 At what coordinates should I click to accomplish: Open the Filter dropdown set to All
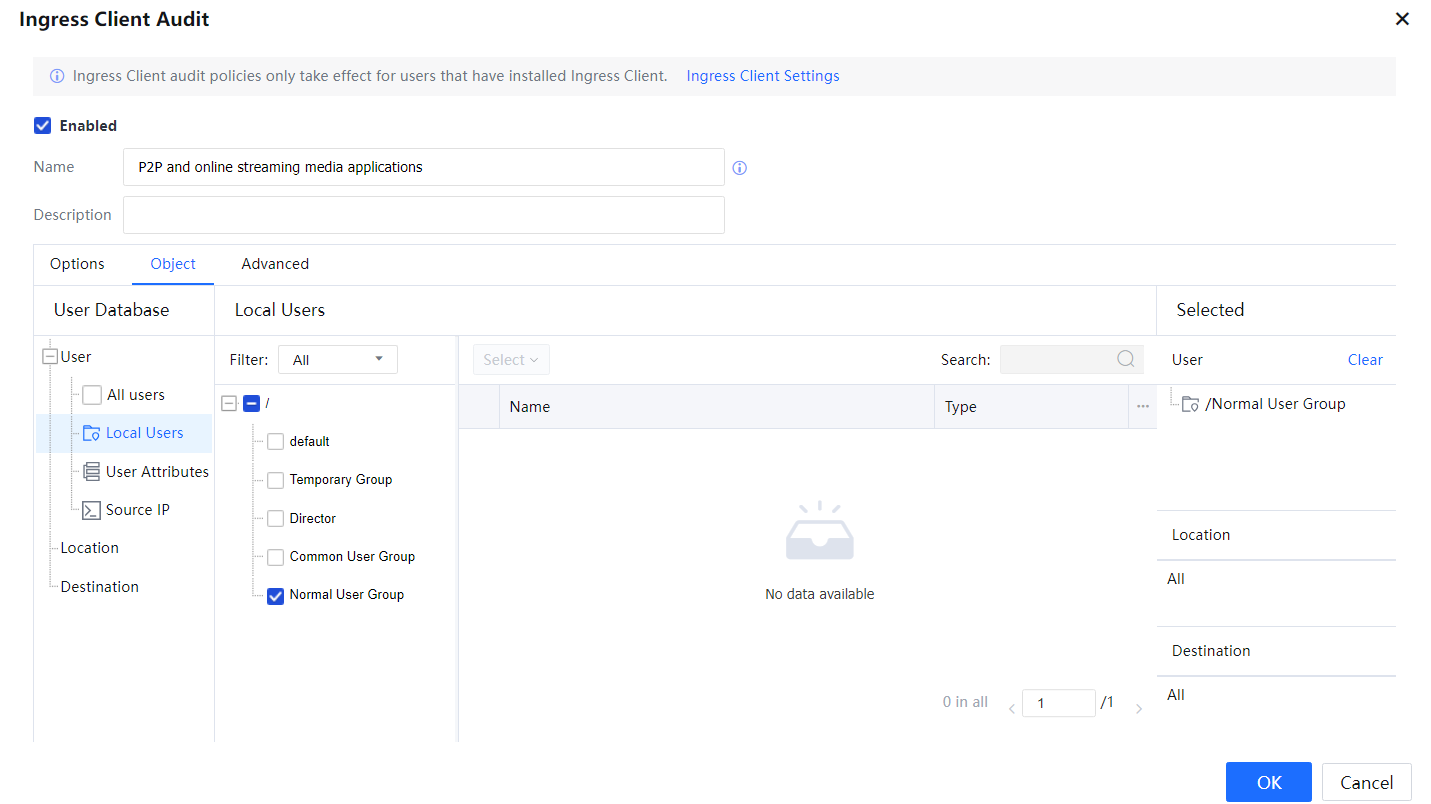point(337,360)
